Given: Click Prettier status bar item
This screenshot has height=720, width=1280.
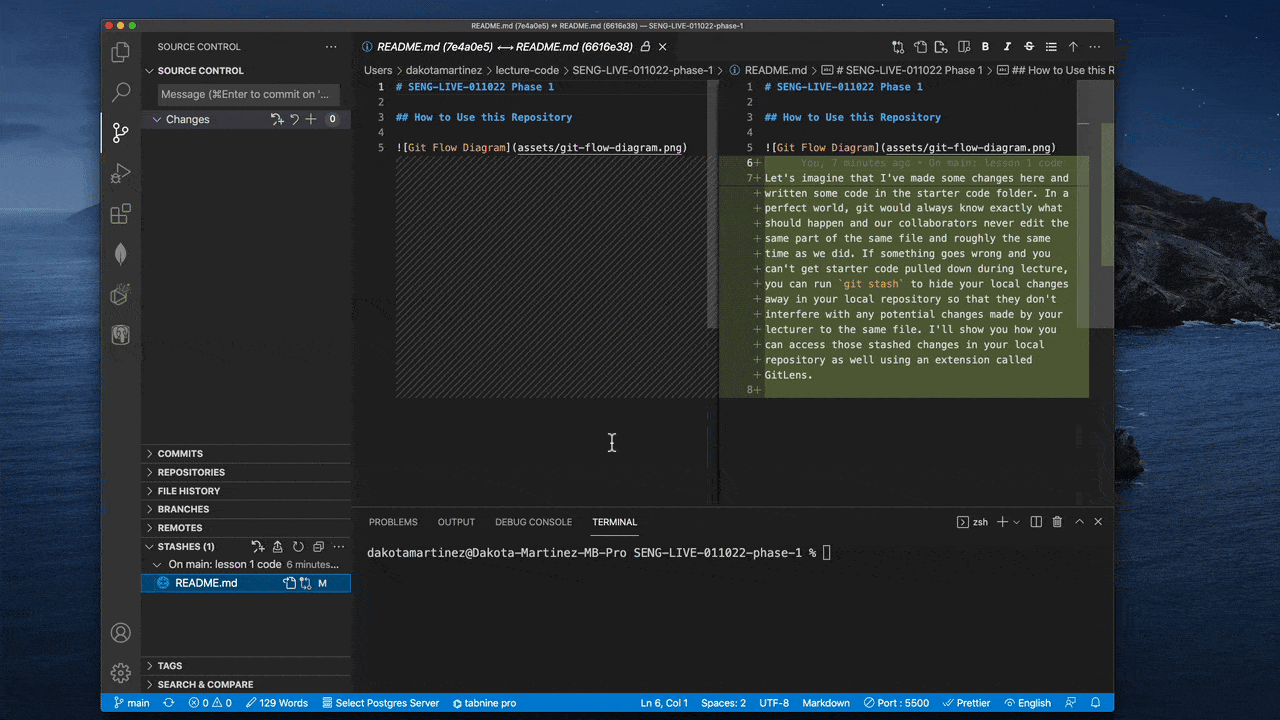Looking at the screenshot, I should pos(966,703).
